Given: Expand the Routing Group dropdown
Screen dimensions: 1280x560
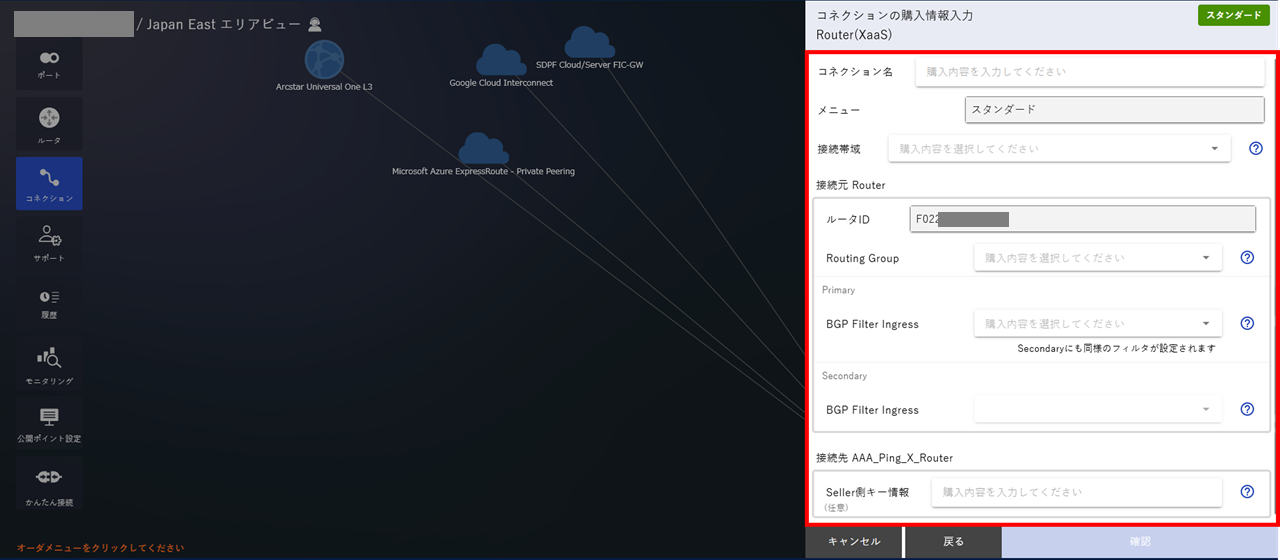Looking at the screenshot, I should coord(1098,257).
